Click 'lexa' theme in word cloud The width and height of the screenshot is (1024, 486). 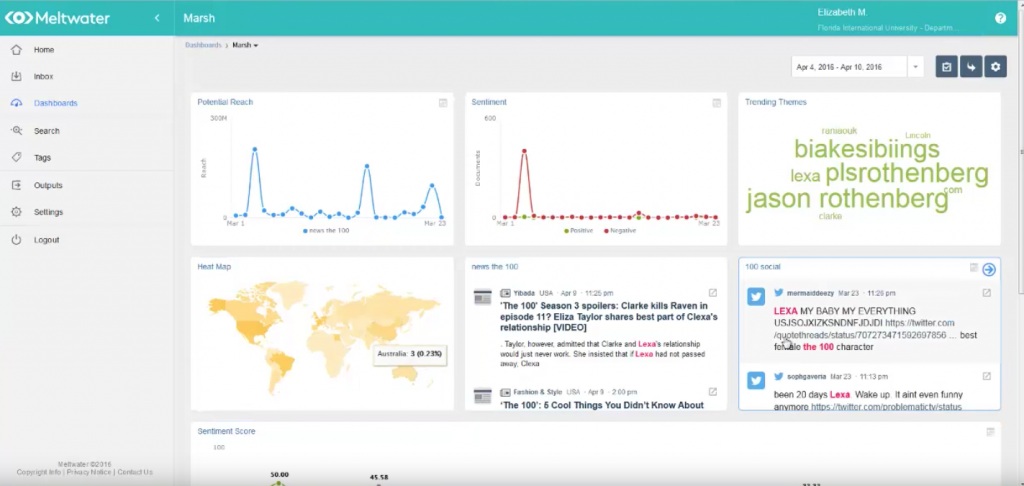click(805, 176)
